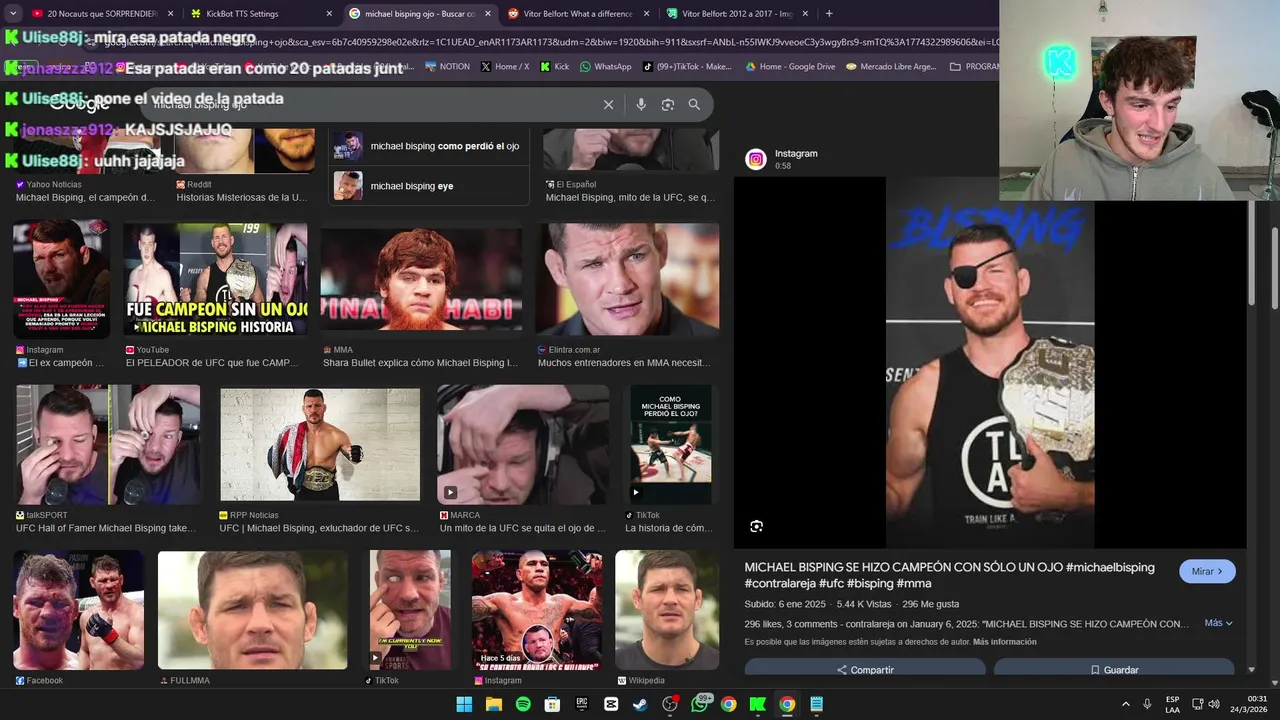Image resolution: width=1280 pixels, height=720 pixels.
Task: Open the tab search dropdown arrow
Action: pos(13,14)
